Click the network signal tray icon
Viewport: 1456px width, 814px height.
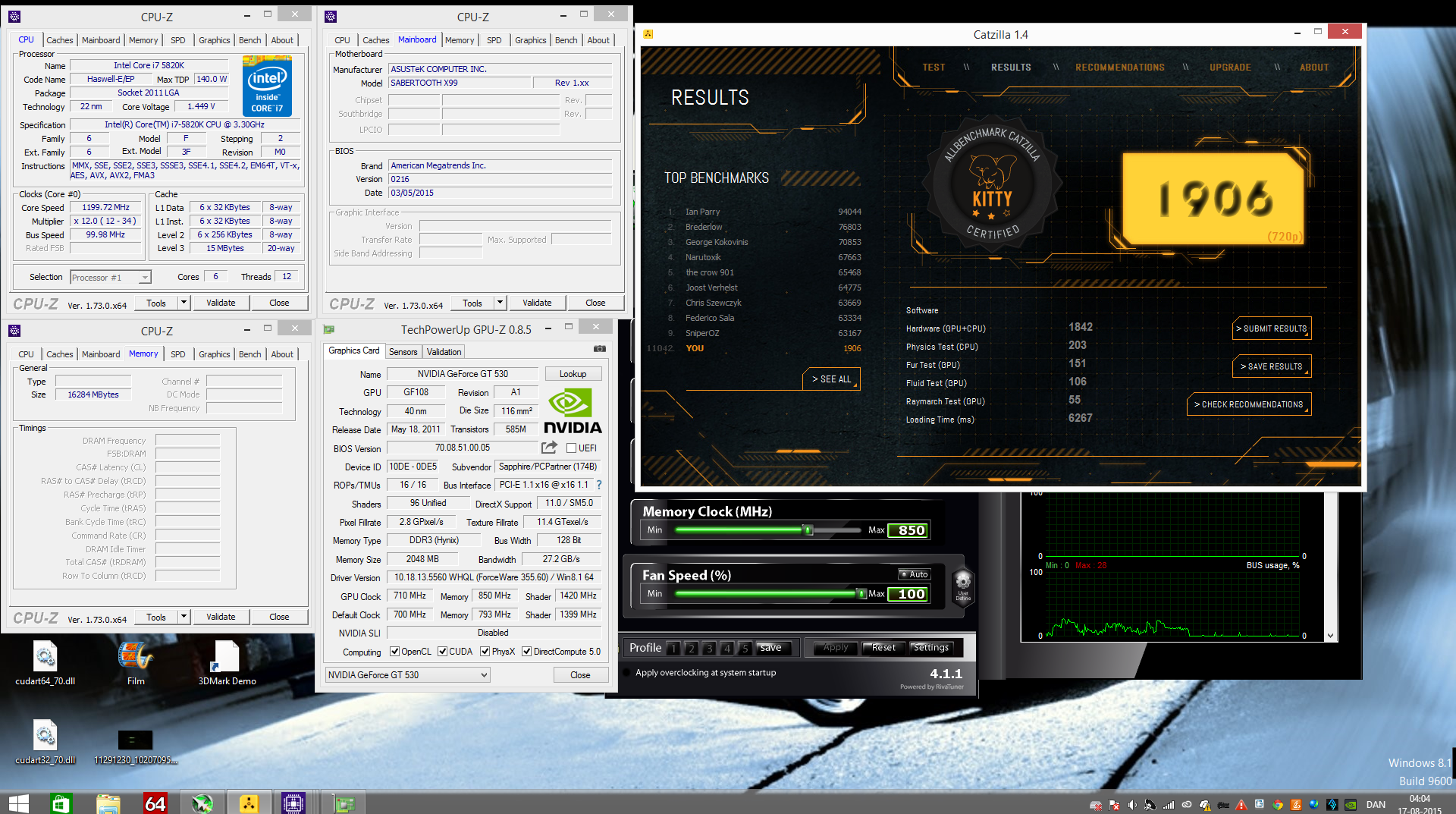coord(1169,805)
